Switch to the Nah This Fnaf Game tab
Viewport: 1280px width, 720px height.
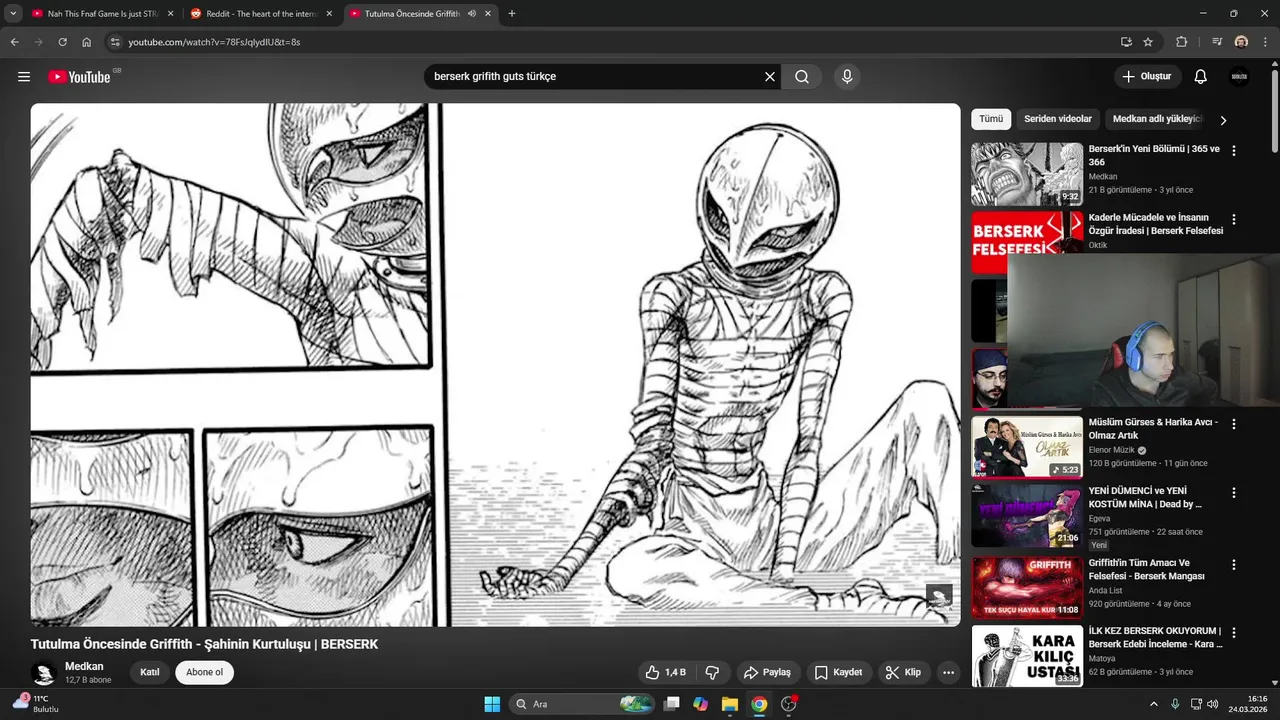pos(104,14)
